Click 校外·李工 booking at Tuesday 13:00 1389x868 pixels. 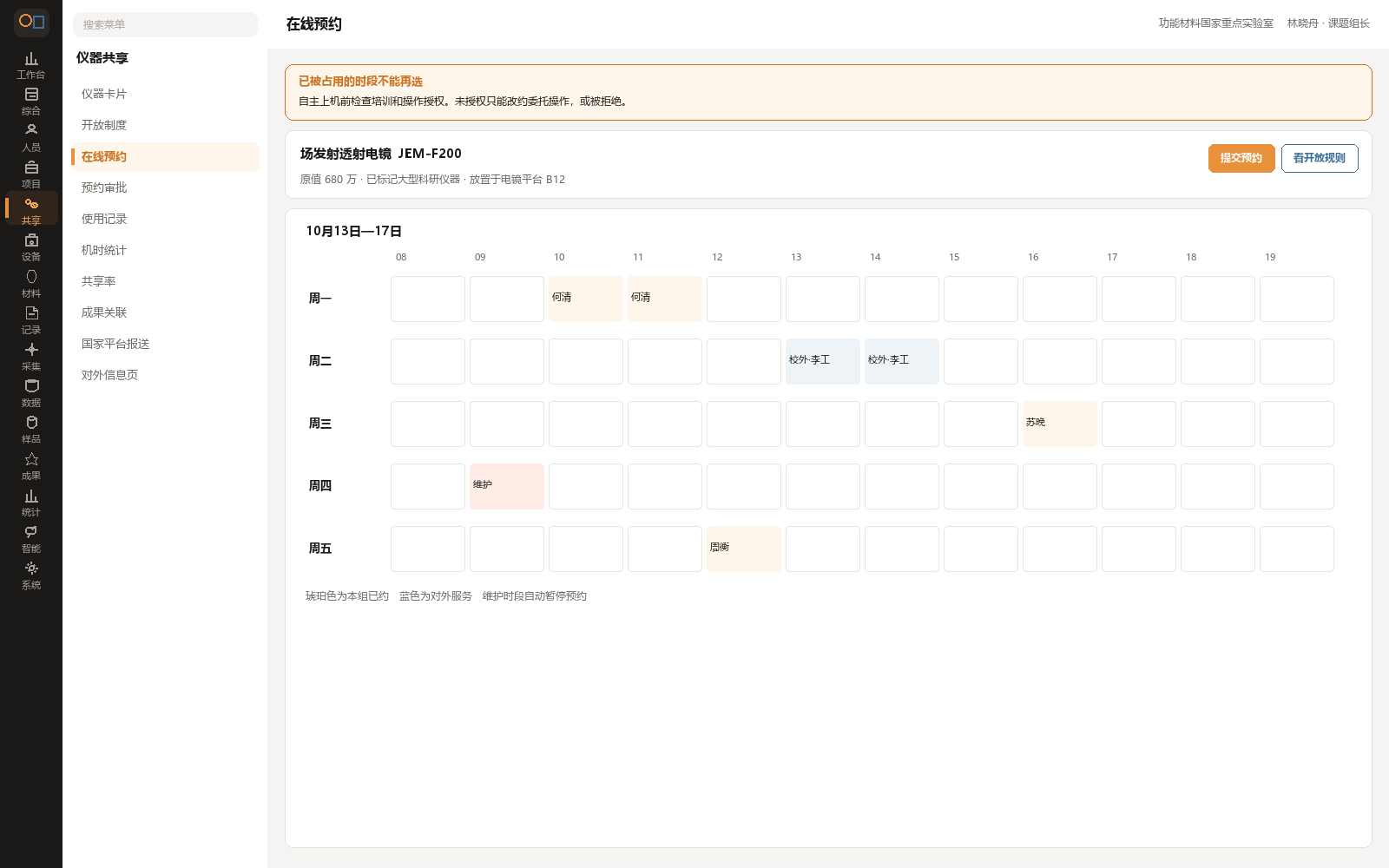(x=823, y=361)
